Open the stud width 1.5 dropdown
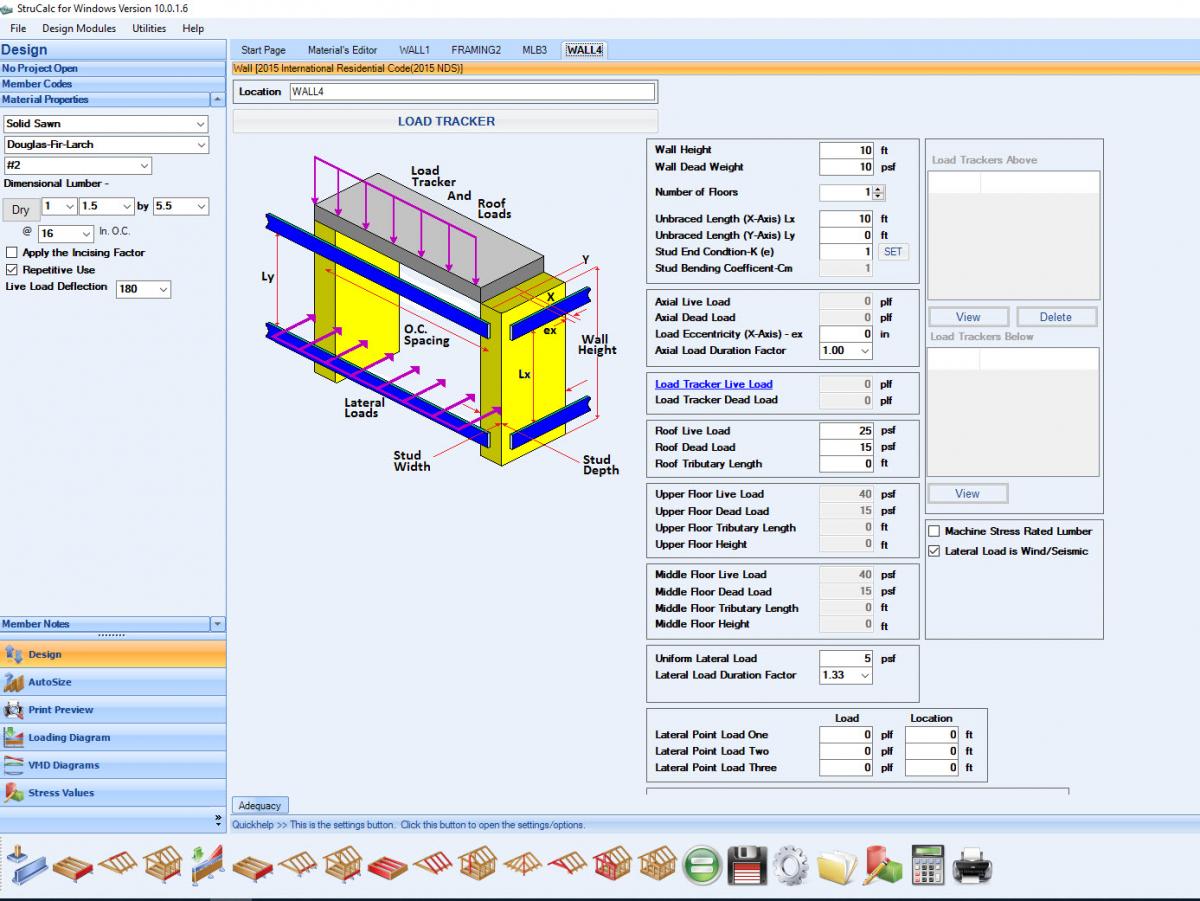The image size is (1200, 901). (107, 206)
